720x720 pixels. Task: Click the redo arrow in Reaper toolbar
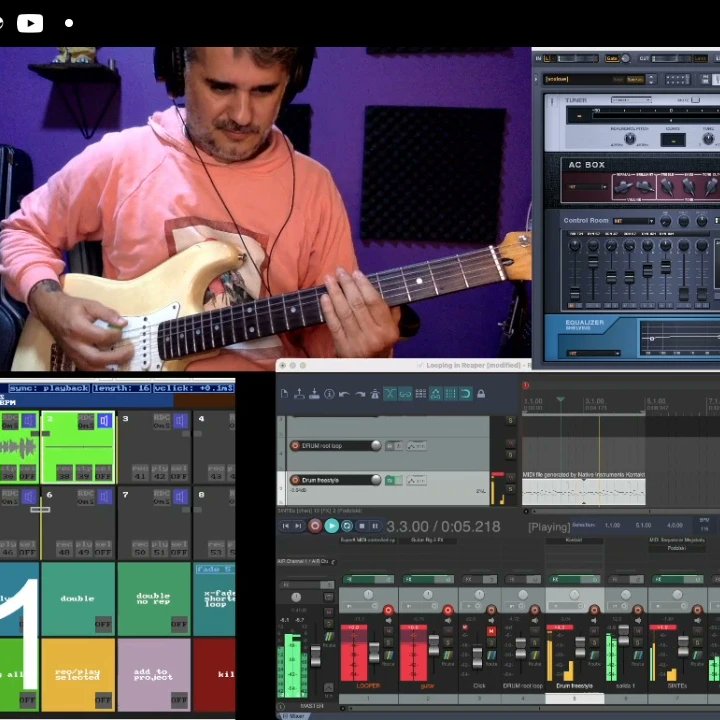[x=360, y=394]
